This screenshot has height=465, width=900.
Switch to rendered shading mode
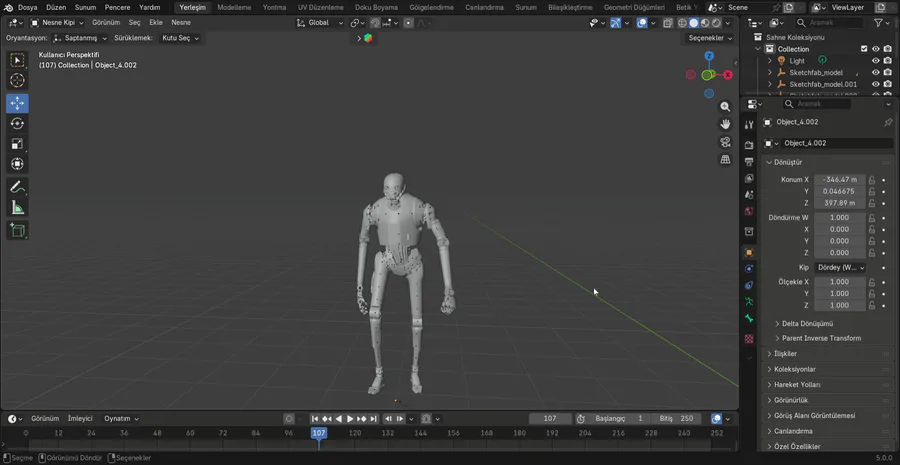coord(716,23)
